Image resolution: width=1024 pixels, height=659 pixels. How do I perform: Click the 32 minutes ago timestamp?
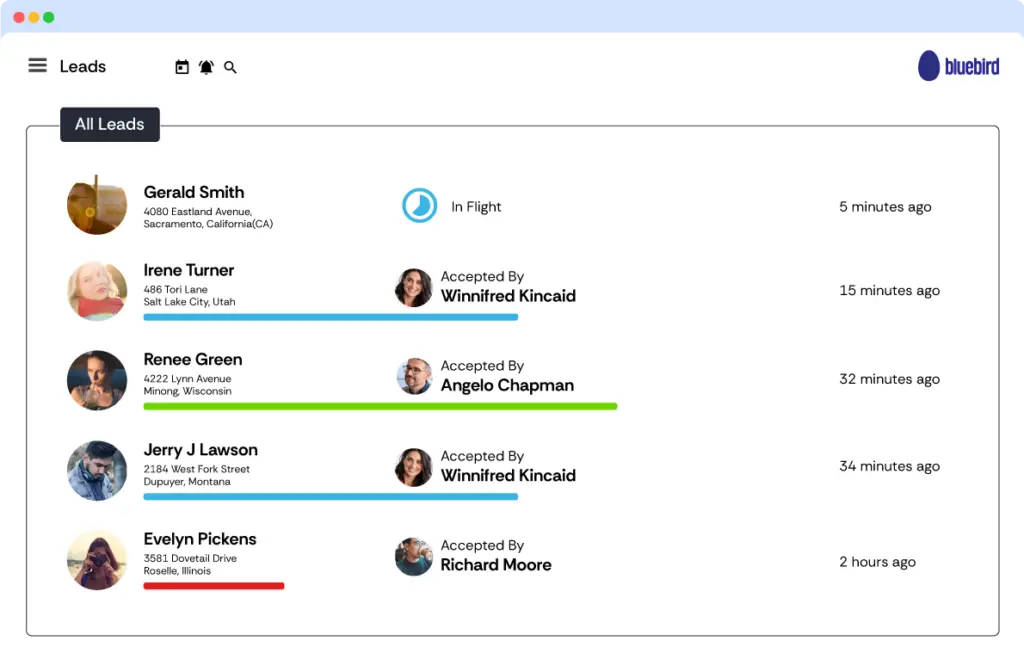[889, 379]
